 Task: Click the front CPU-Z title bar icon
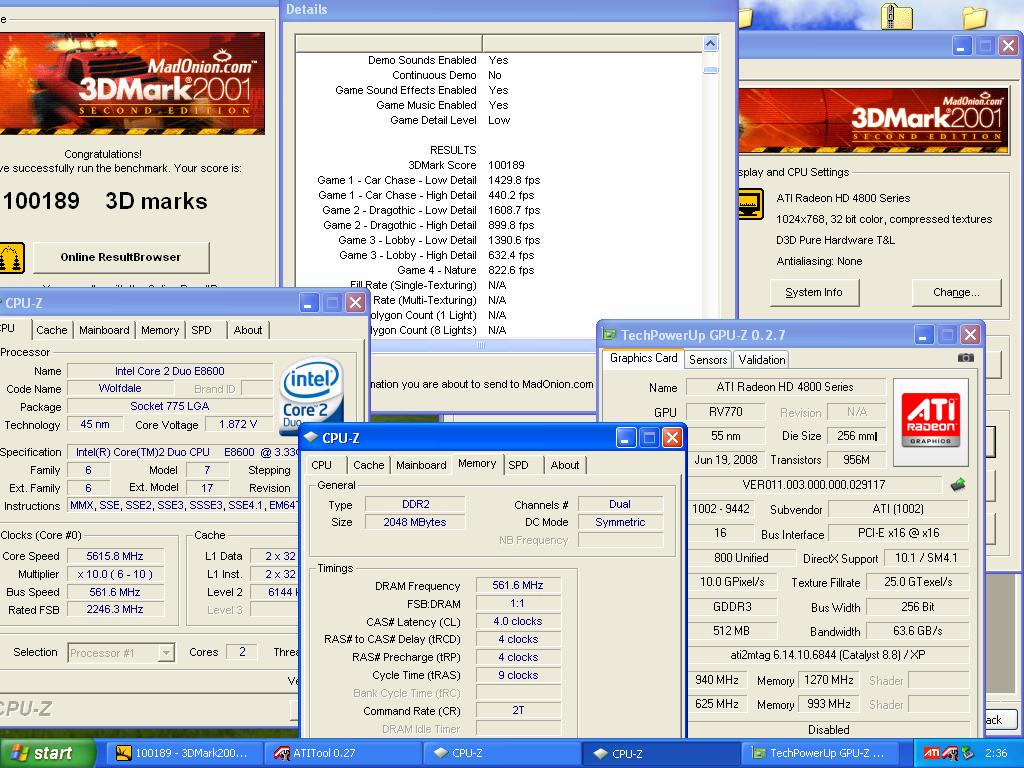point(311,438)
